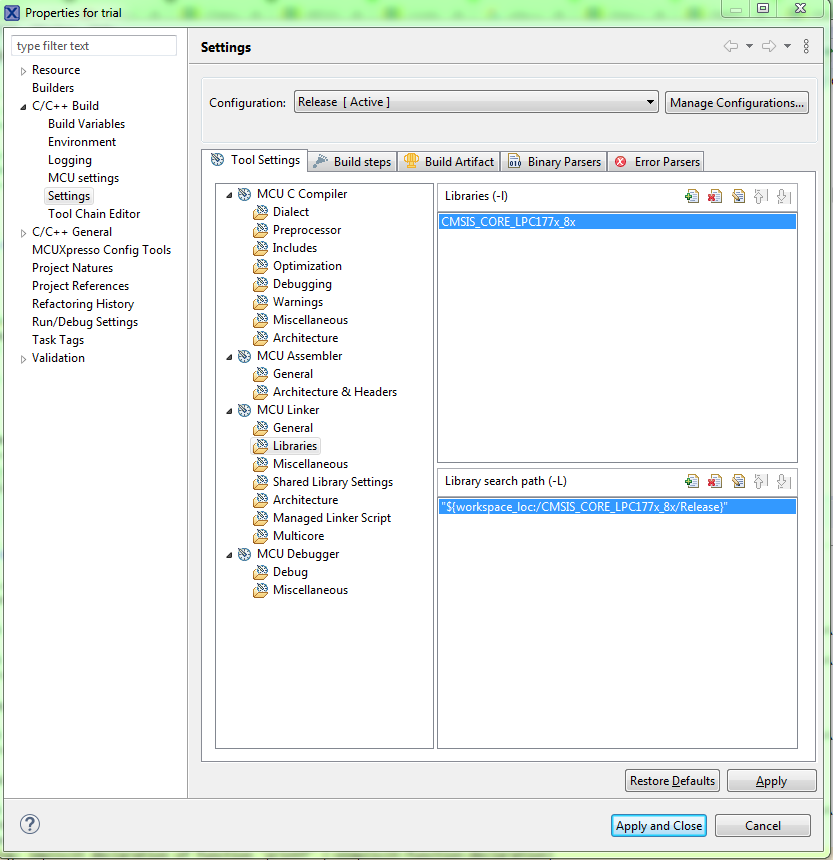The image size is (833, 860).
Task: Select Preprocessor under MCU C Compiler
Action: [x=307, y=230]
